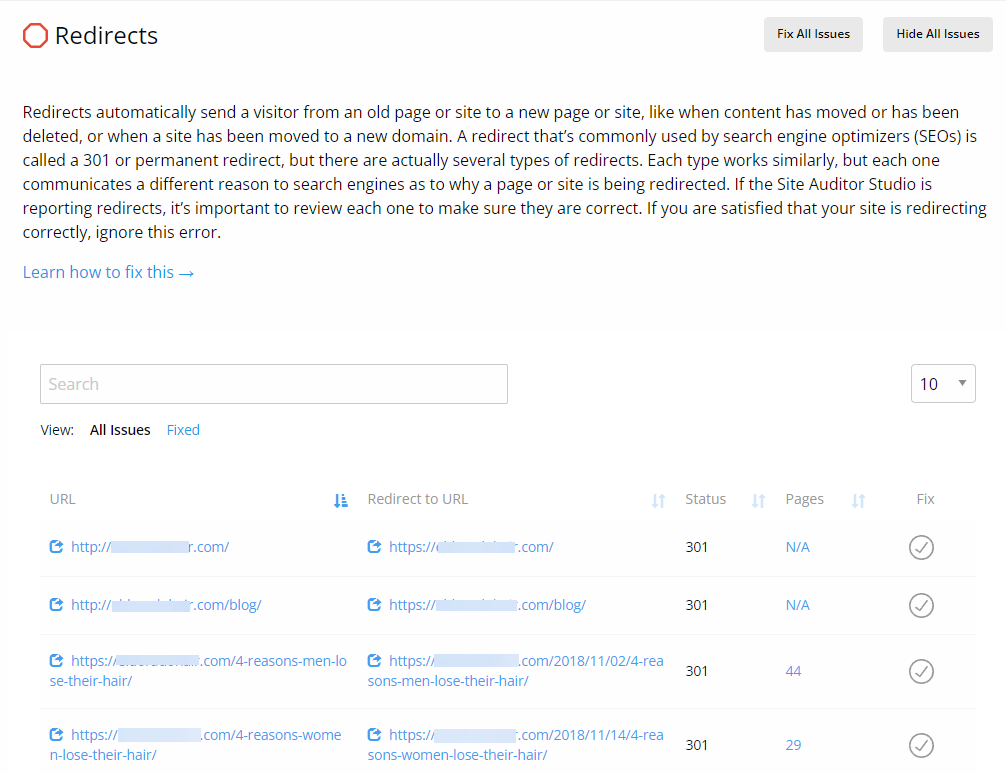The width and height of the screenshot is (1006, 774).
Task: Switch to the Fixed view
Action: pyautogui.click(x=183, y=430)
